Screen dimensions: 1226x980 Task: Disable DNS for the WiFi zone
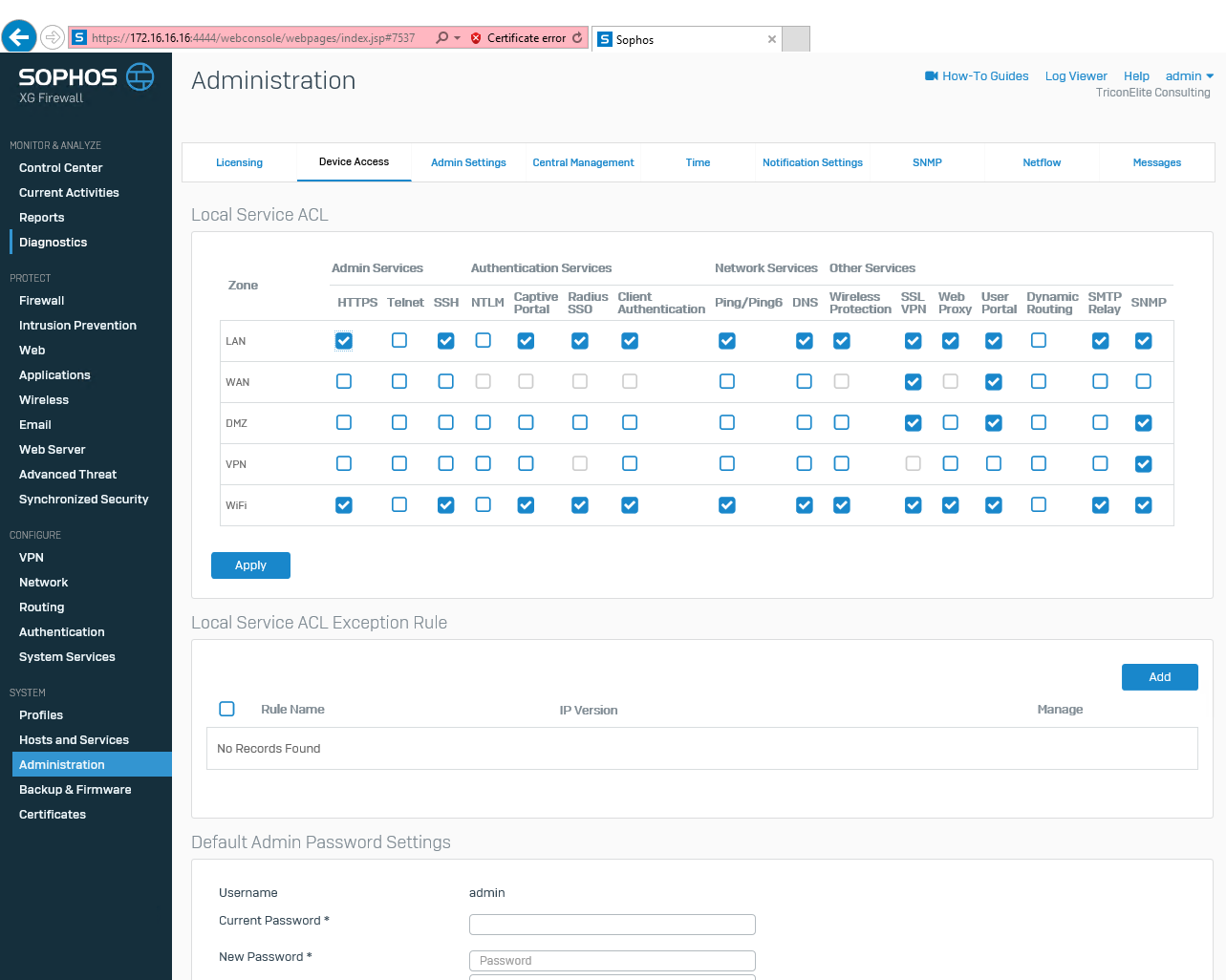[x=805, y=505]
